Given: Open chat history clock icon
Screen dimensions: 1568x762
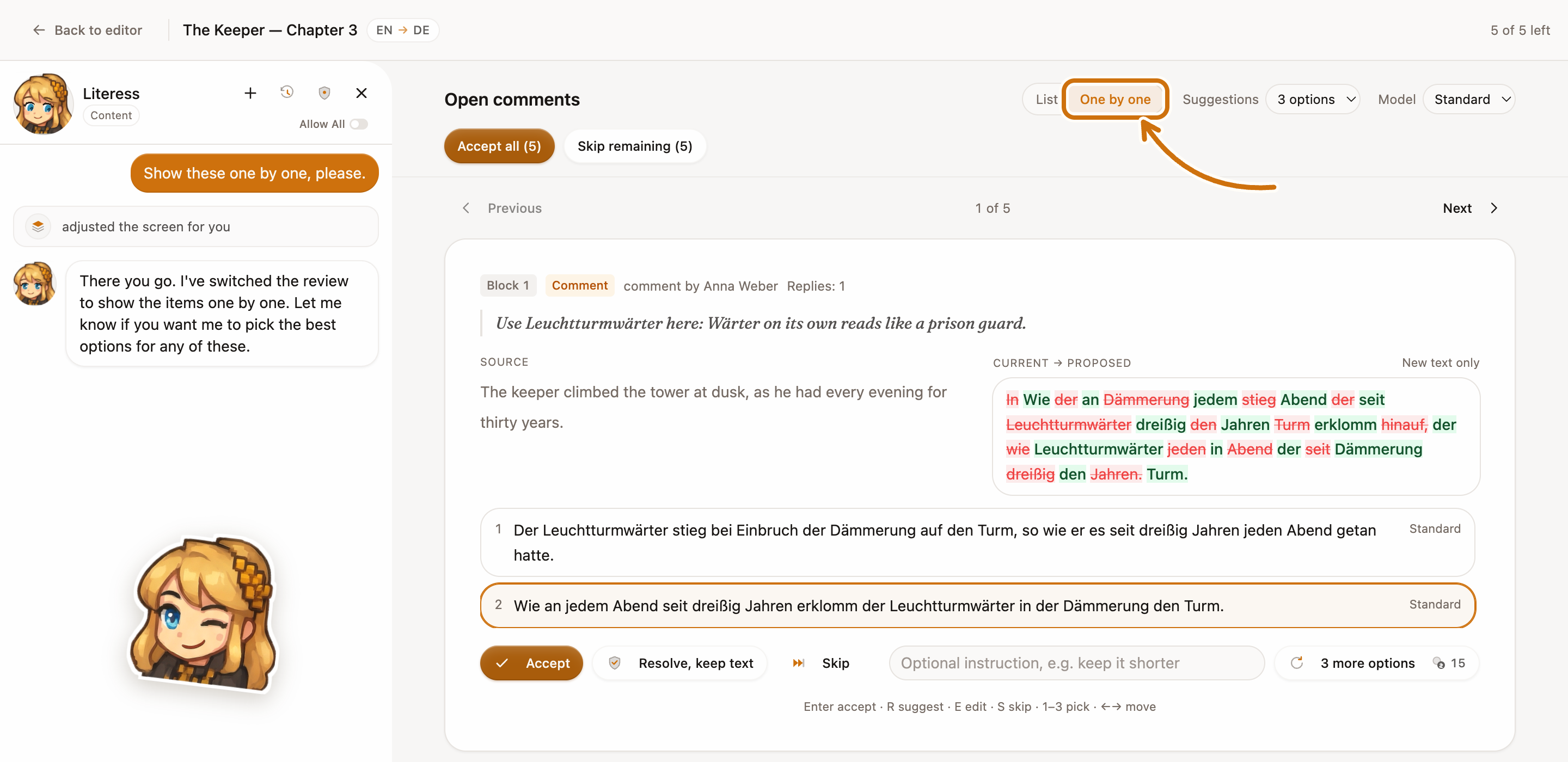Looking at the screenshot, I should pos(287,93).
